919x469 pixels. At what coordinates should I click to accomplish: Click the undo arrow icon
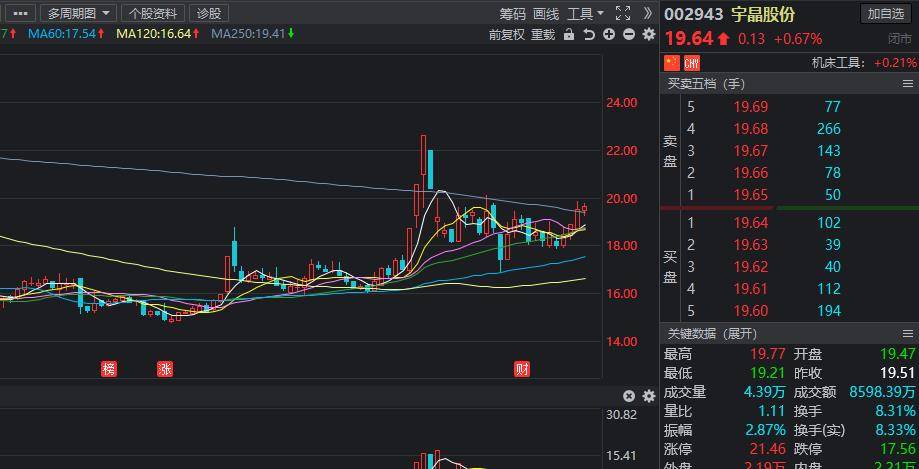(x=589, y=34)
